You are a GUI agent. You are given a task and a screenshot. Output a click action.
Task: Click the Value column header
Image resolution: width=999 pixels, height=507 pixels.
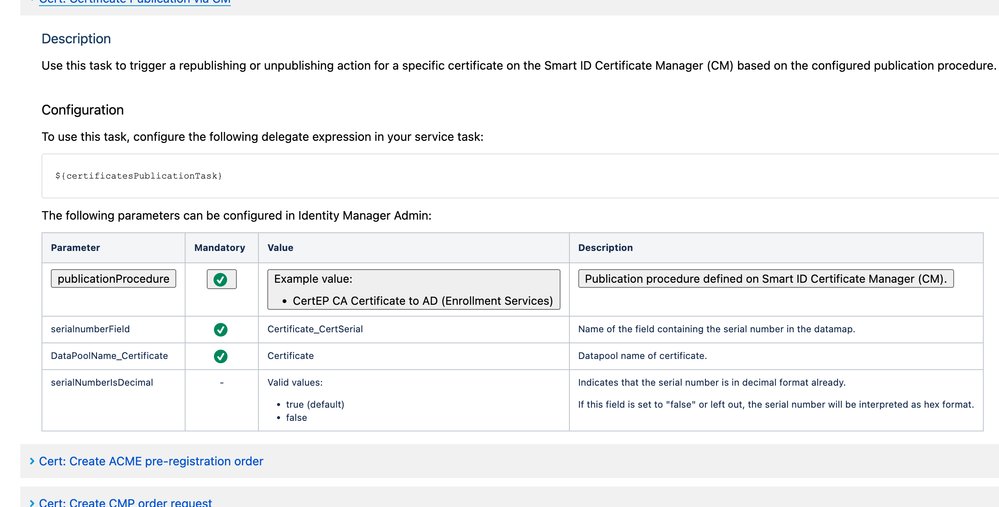[x=280, y=248]
